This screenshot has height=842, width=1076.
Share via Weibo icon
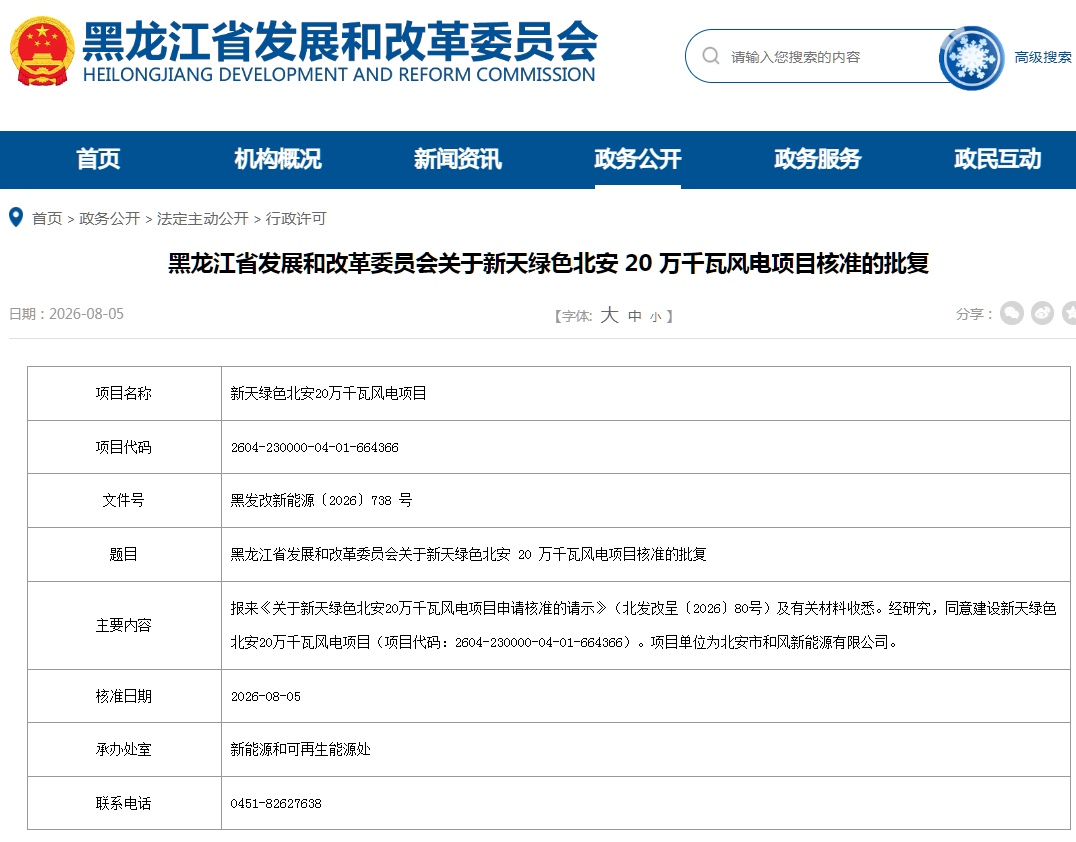click(x=1042, y=314)
